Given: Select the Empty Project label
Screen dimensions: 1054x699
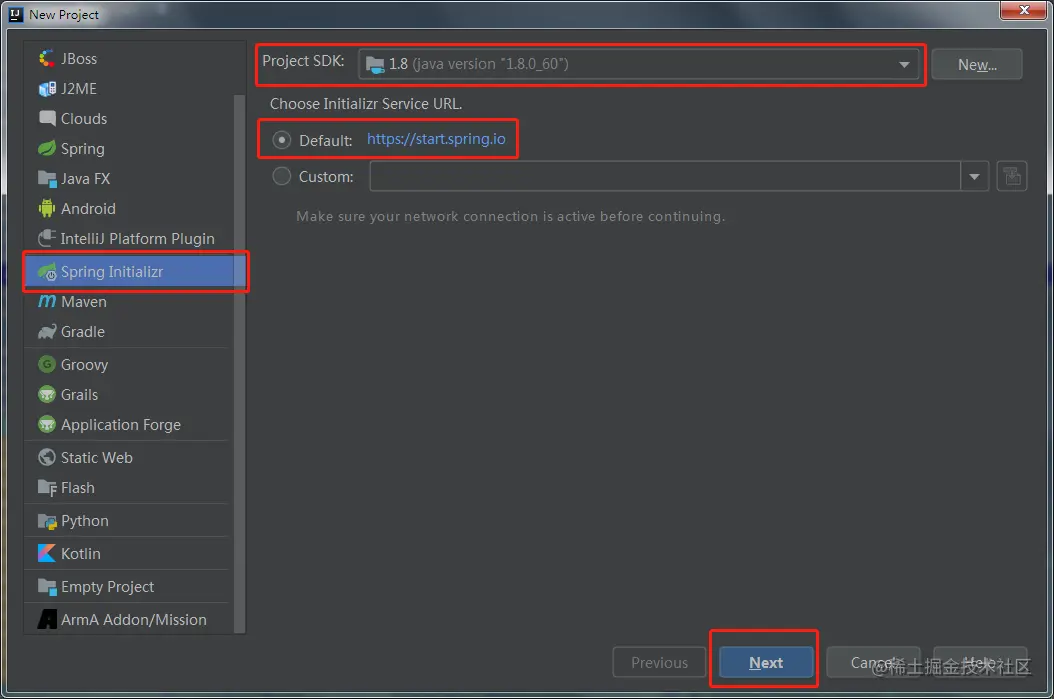Looking at the screenshot, I should point(108,587).
